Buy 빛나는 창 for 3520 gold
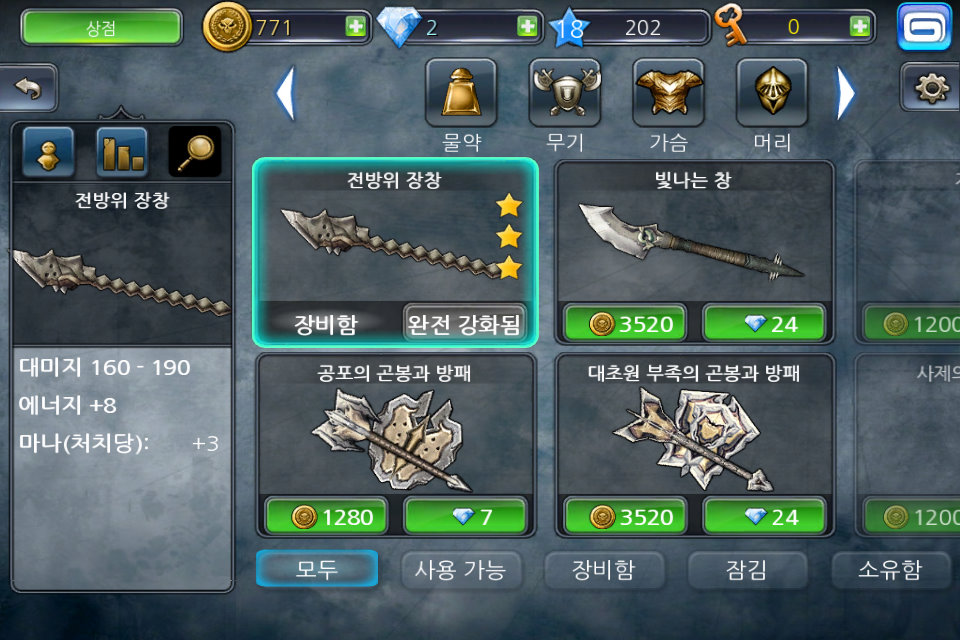The height and width of the screenshot is (640, 960). tap(625, 323)
